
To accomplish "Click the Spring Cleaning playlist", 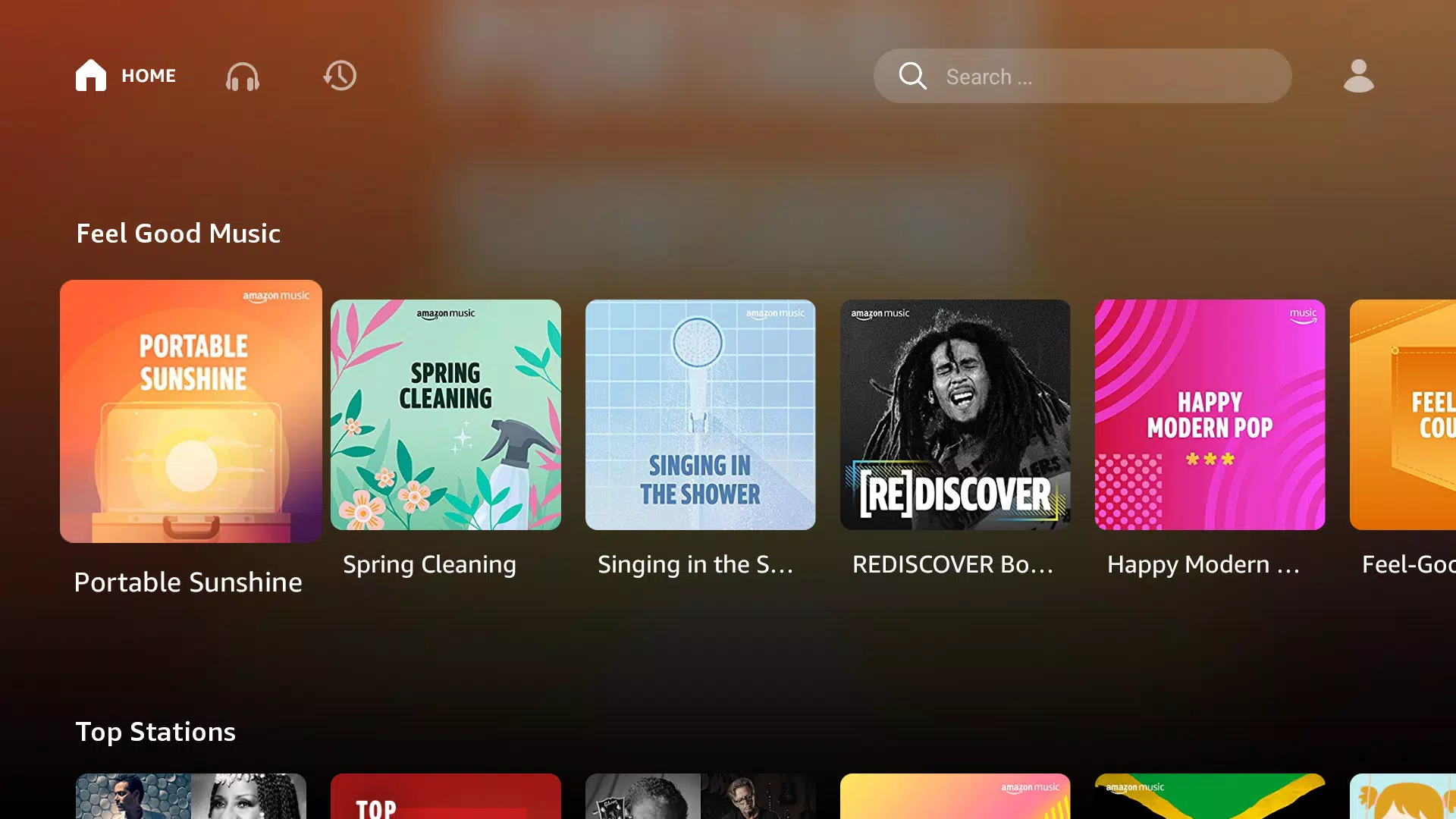I will click(445, 413).
